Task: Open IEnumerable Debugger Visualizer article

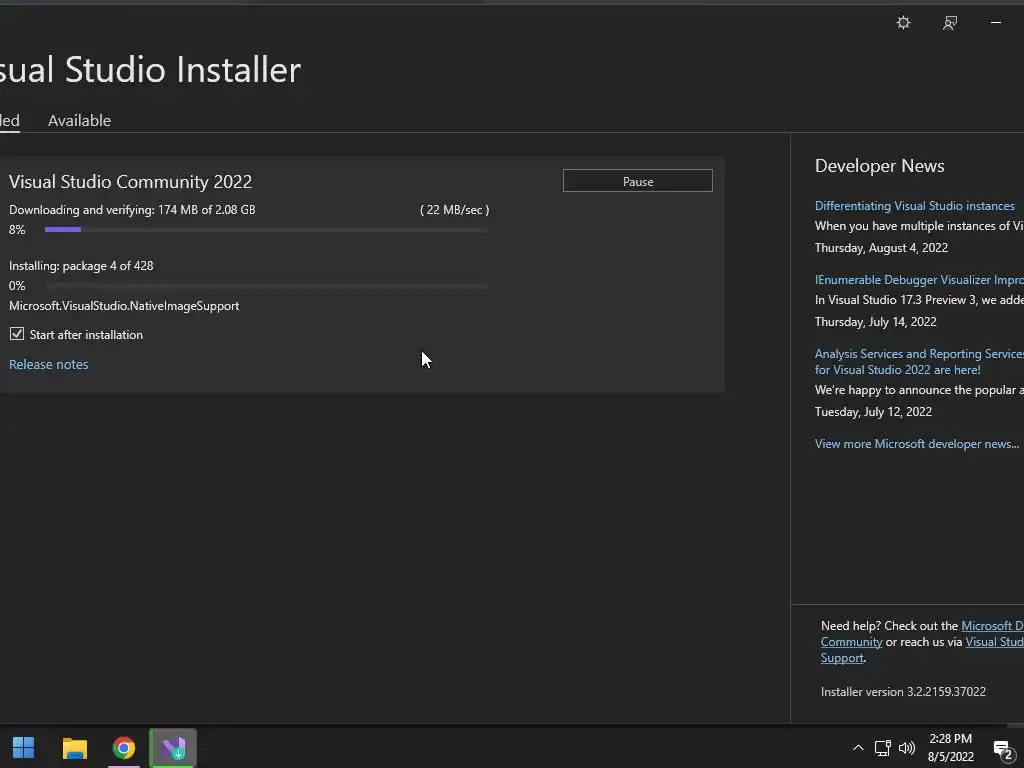Action: click(919, 280)
